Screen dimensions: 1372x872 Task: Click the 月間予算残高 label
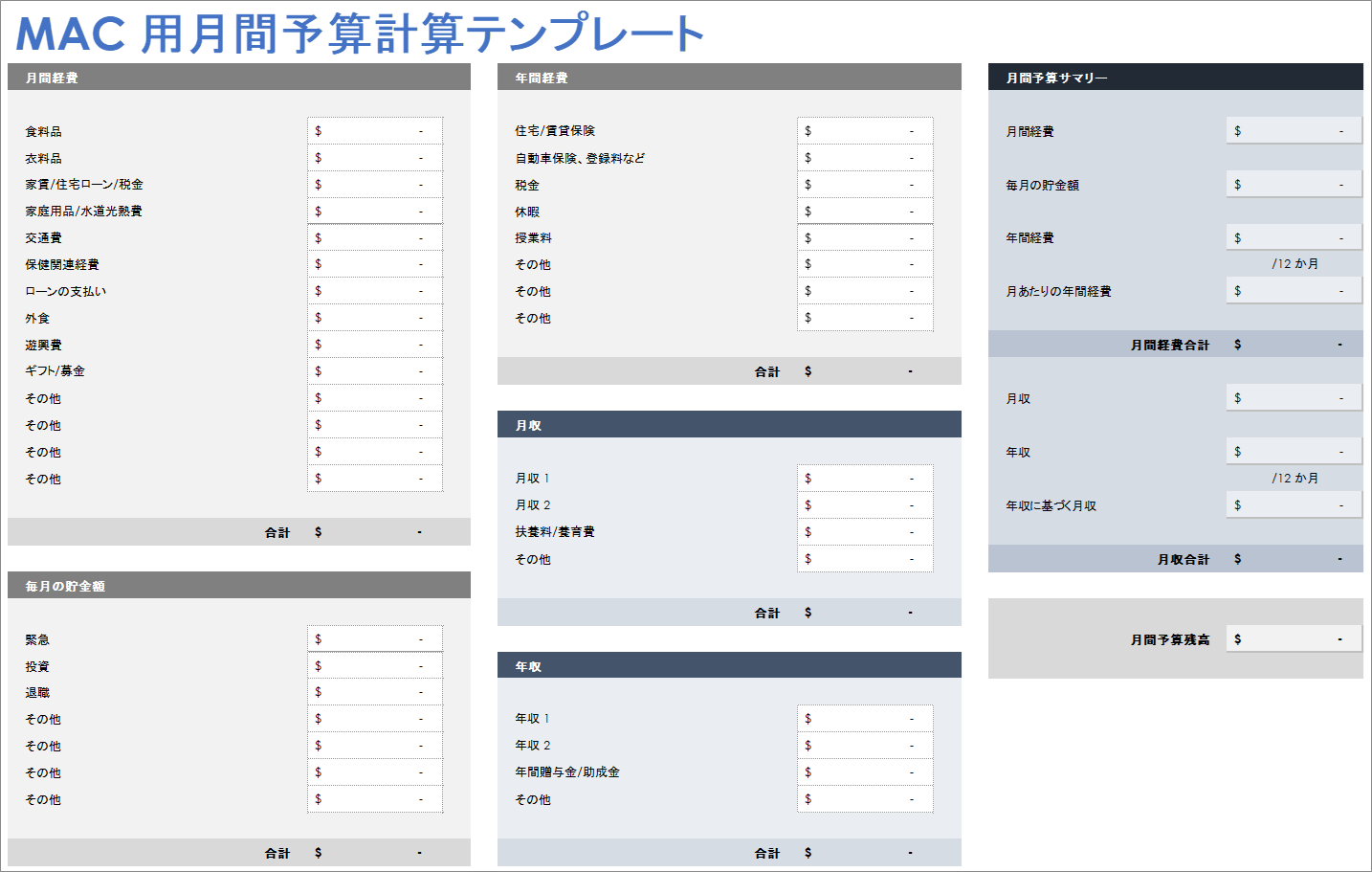pos(1170,640)
